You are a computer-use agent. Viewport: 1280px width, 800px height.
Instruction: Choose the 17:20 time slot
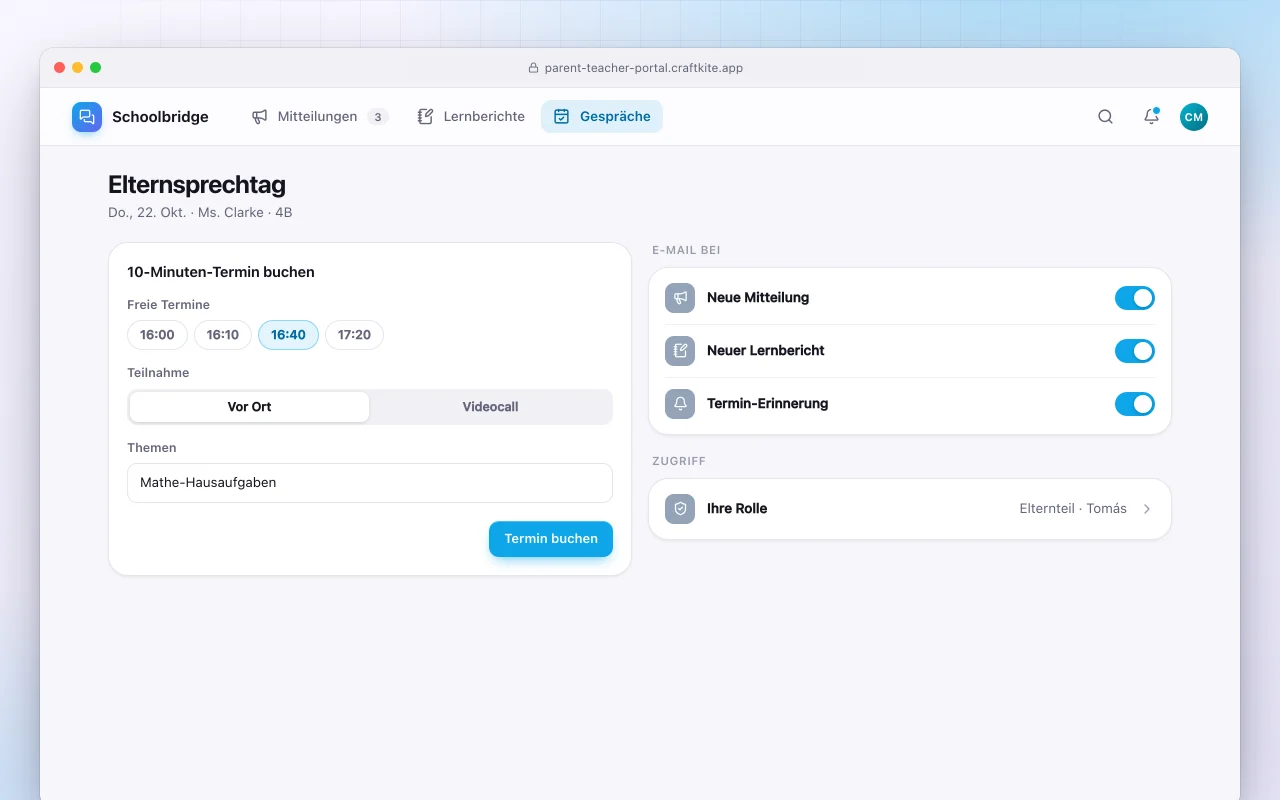point(354,335)
